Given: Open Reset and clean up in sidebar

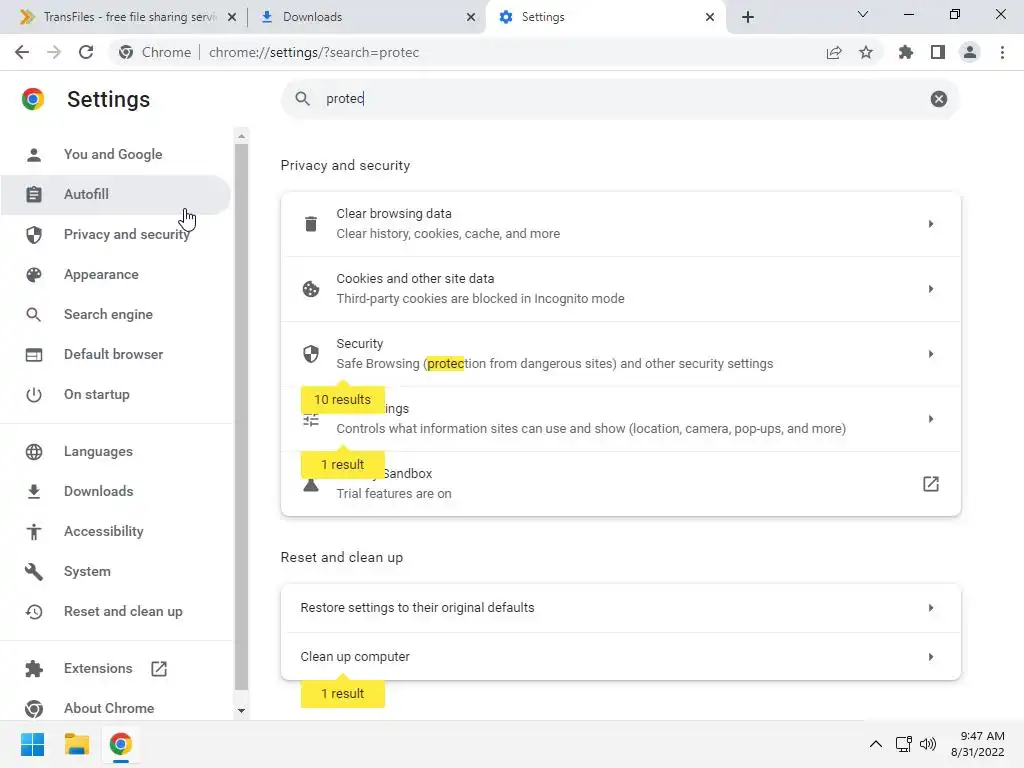Looking at the screenshot, I should [x=115, y=611].
